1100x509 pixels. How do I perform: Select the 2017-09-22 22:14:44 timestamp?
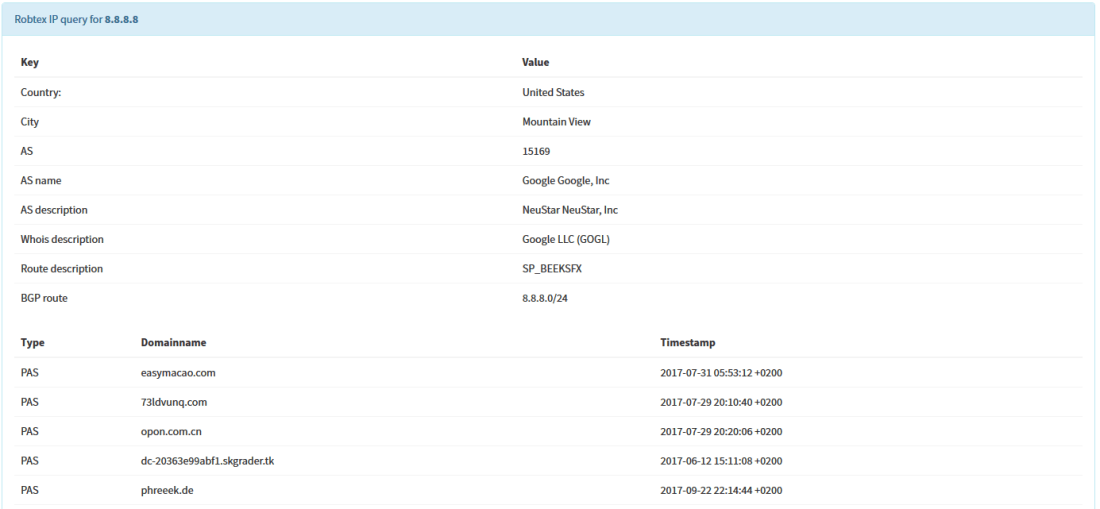point(721,490)
